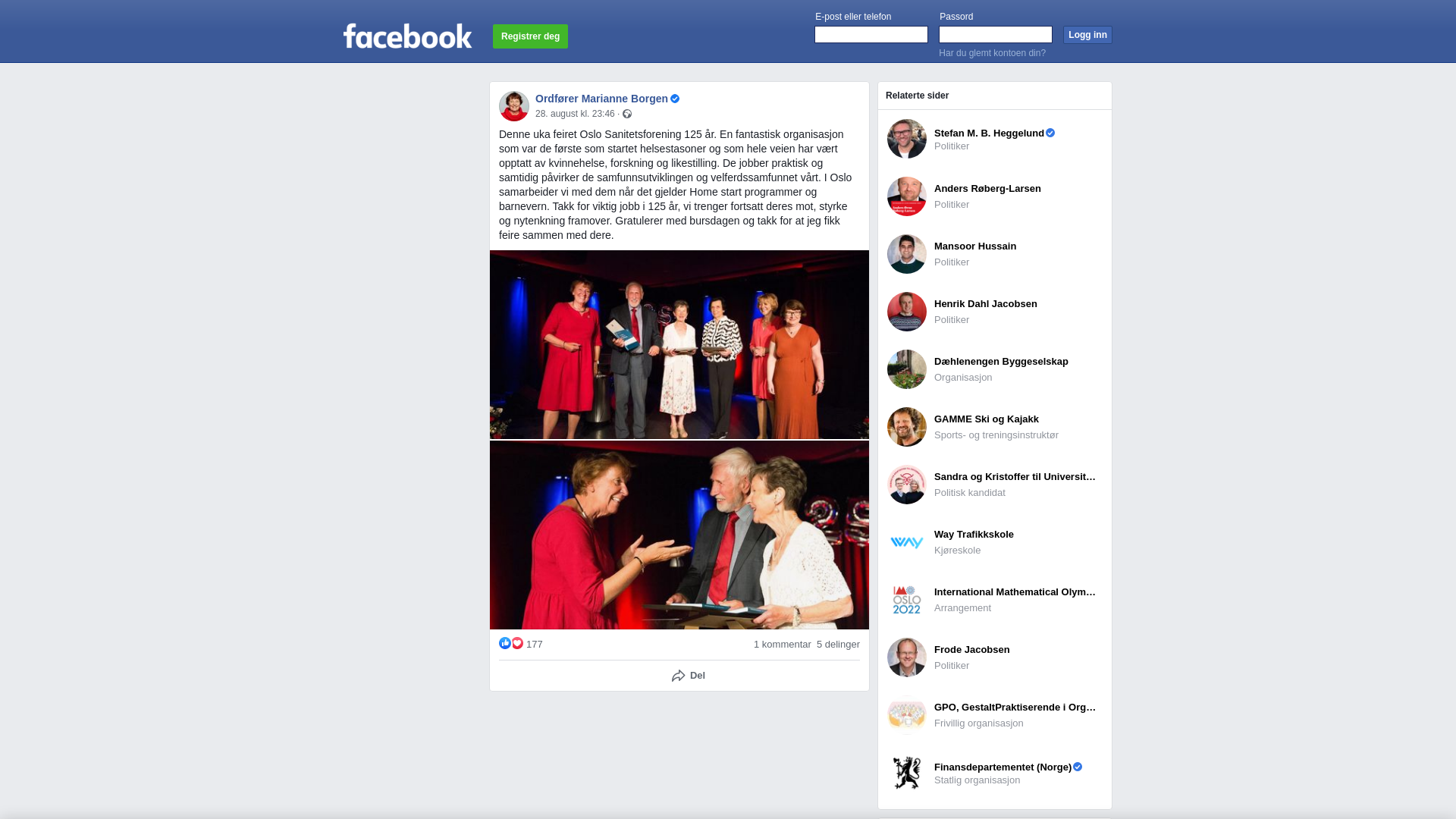Open Marianne Borgen's profile picture
The image size is (1456, 819).
pyautogui.click(x=514, y=106)
